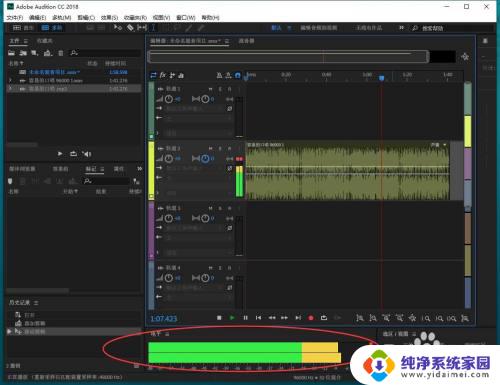Open the 编辑(E) menu

[x=37, y=17]
